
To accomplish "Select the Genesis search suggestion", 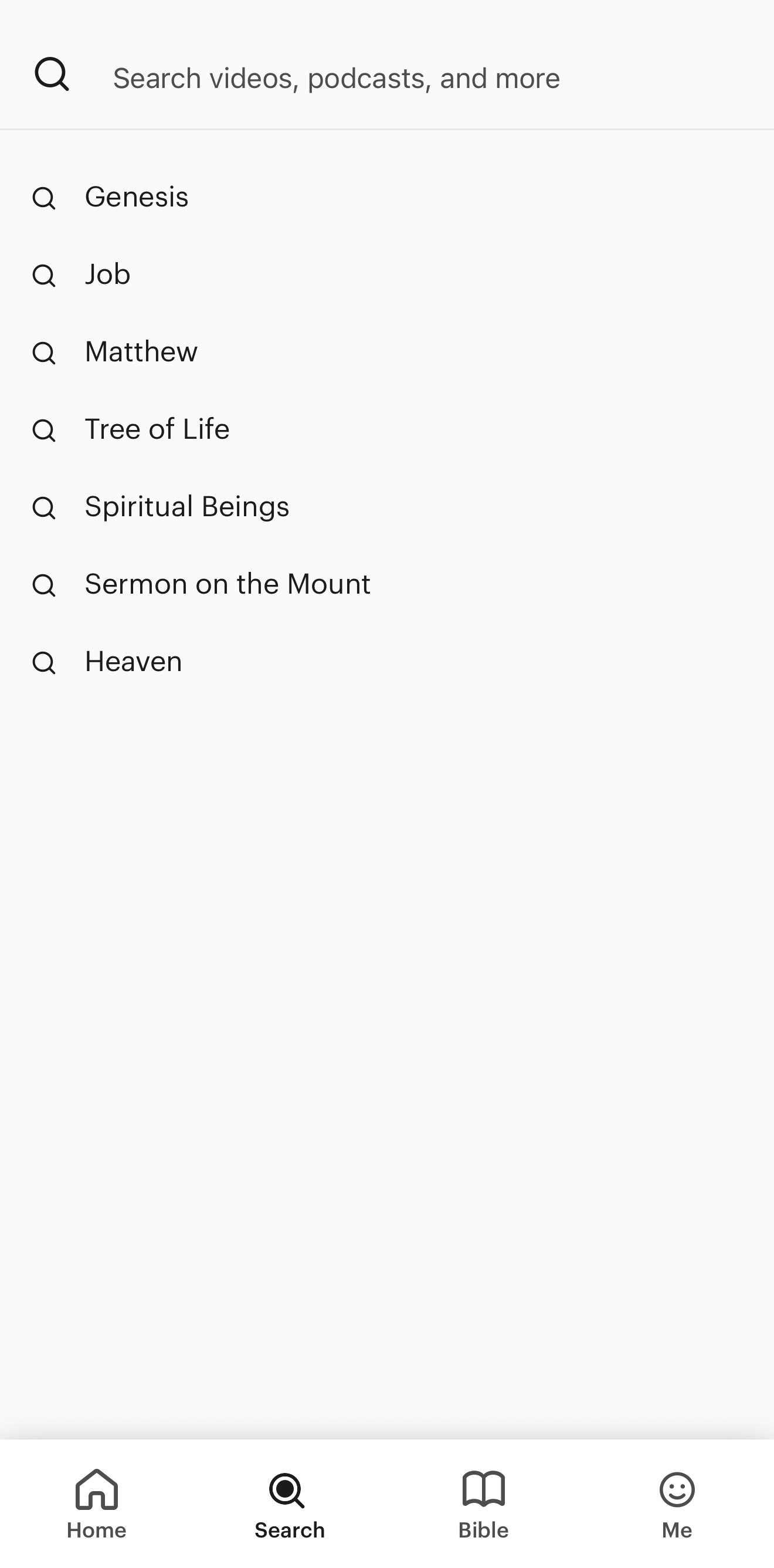I will click(x=137, y=197).
